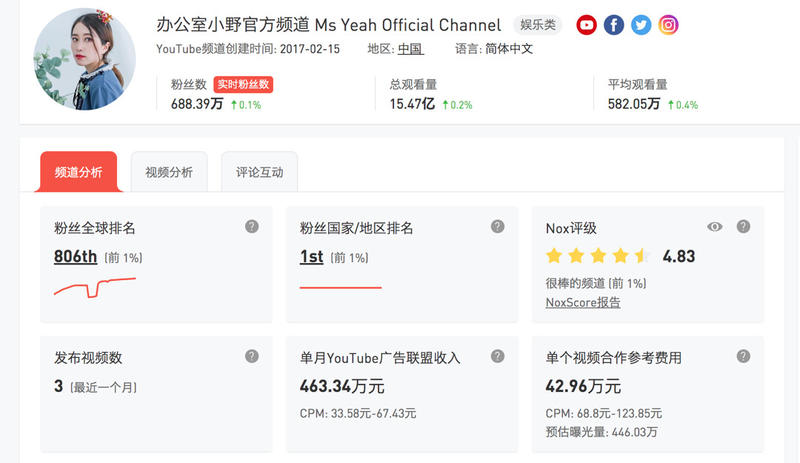Click the 预估曝光量: 446.03万 text
Screen dimensions: 800x463
[602, 432]
